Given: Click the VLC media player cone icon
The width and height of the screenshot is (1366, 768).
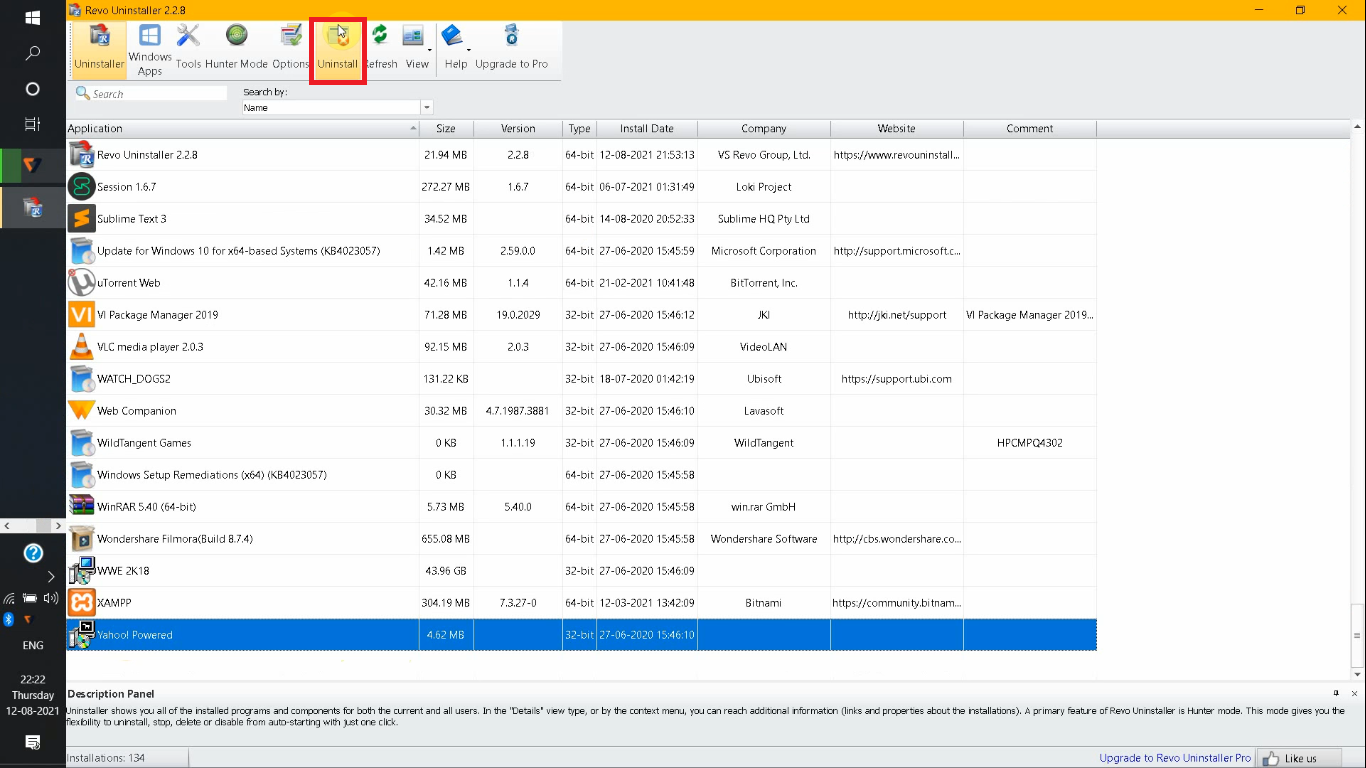Looking at the screenshot, I should click(81, 347).
